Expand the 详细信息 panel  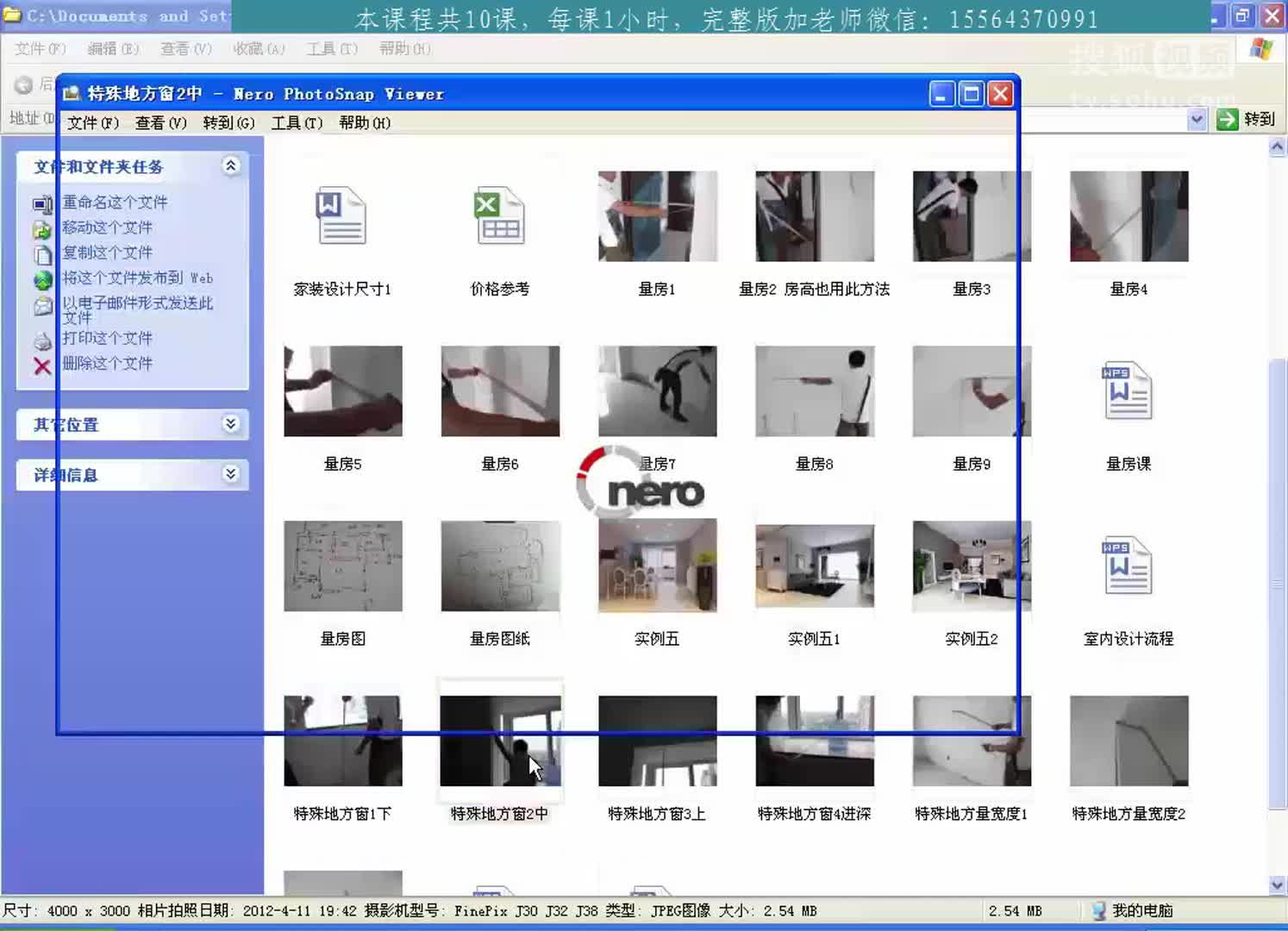(230, 474)
